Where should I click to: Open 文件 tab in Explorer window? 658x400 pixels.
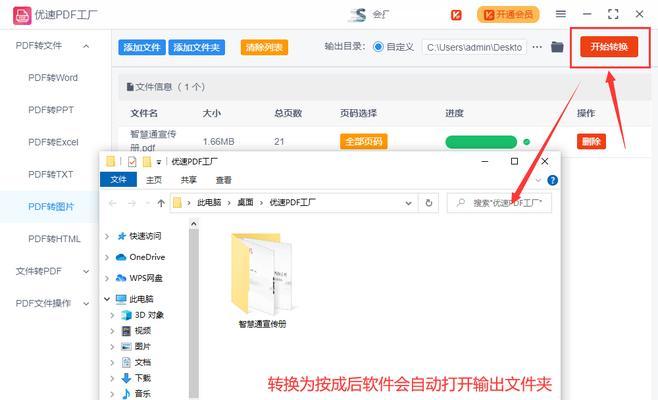point(118,180)
